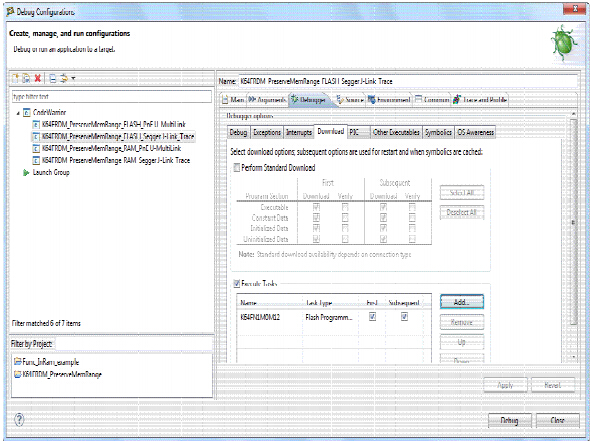Select the RAM_PnE U-MultiLink configuration
Screen dimensions: 590x441
[111, 148]
